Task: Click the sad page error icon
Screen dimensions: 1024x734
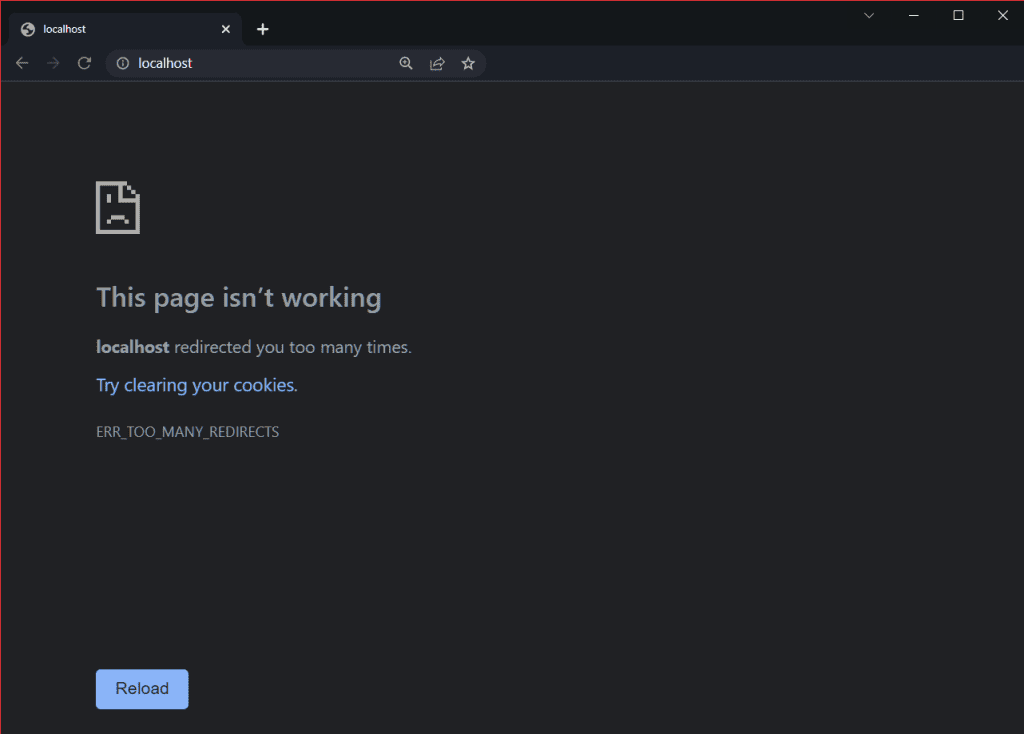Action: click(118, 207)
